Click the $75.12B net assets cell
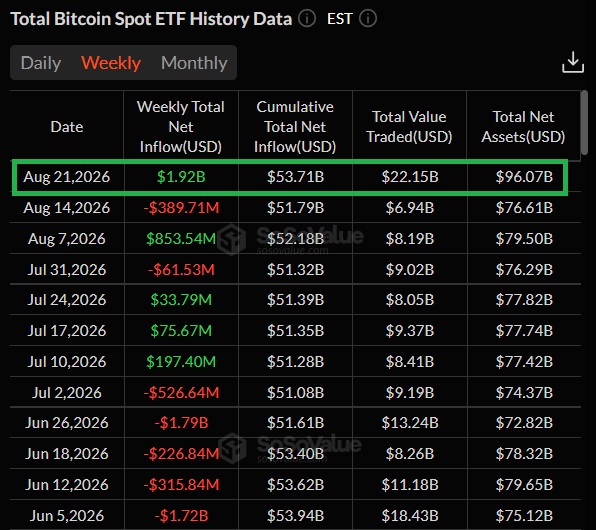The height and width of the screenshot is (530, 596). 524,516
